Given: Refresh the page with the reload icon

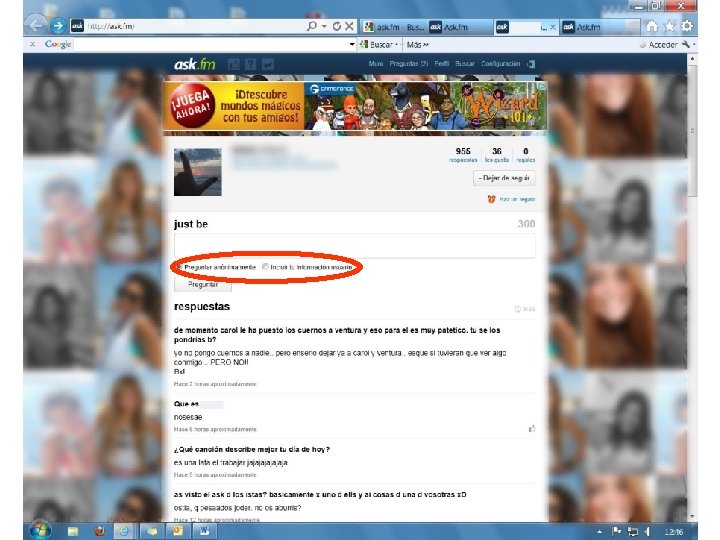Looking at the screenshot, I should tap(337, 26).
